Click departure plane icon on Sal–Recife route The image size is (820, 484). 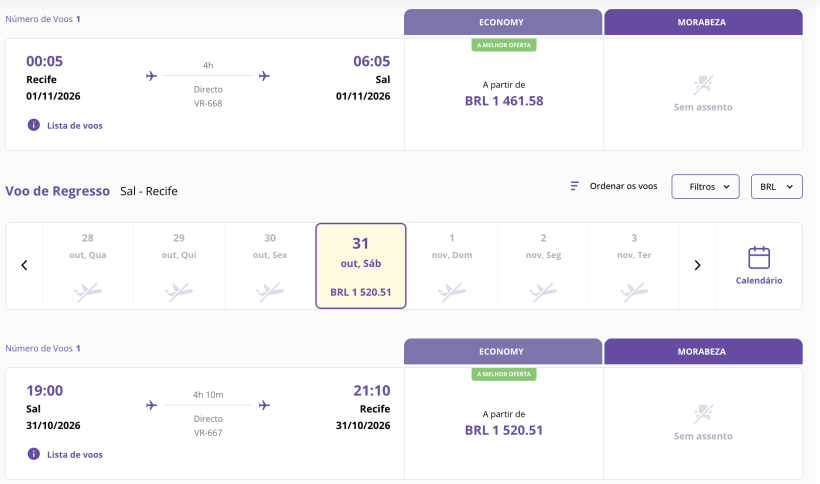coord(151,405)
